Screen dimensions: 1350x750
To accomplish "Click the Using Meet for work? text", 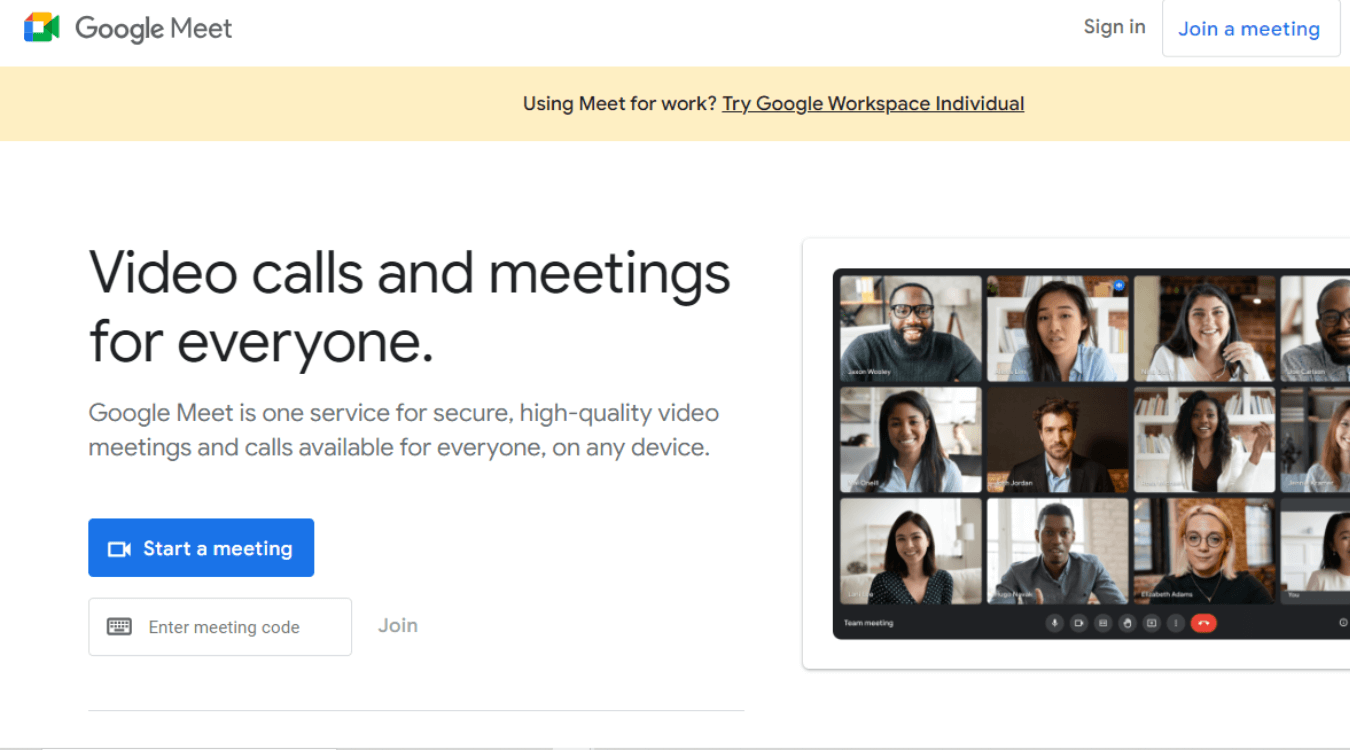I will pos(619,103).
